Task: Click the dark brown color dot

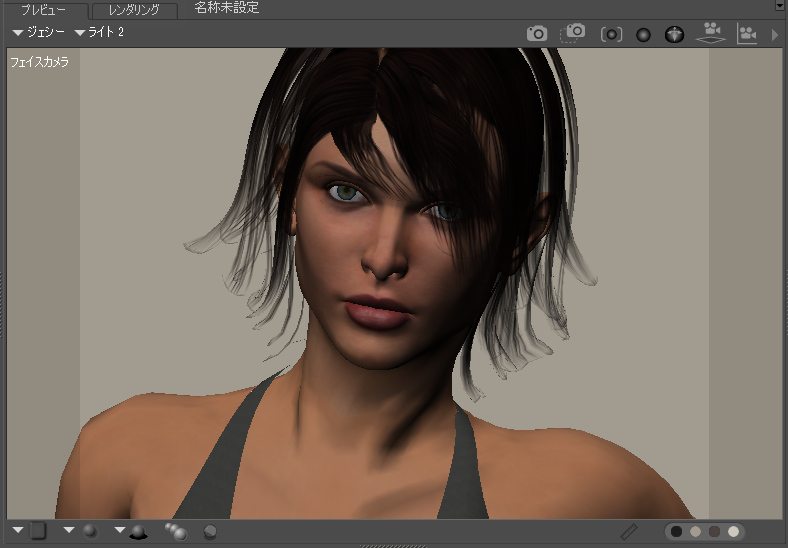Action: tap(714, 531)
